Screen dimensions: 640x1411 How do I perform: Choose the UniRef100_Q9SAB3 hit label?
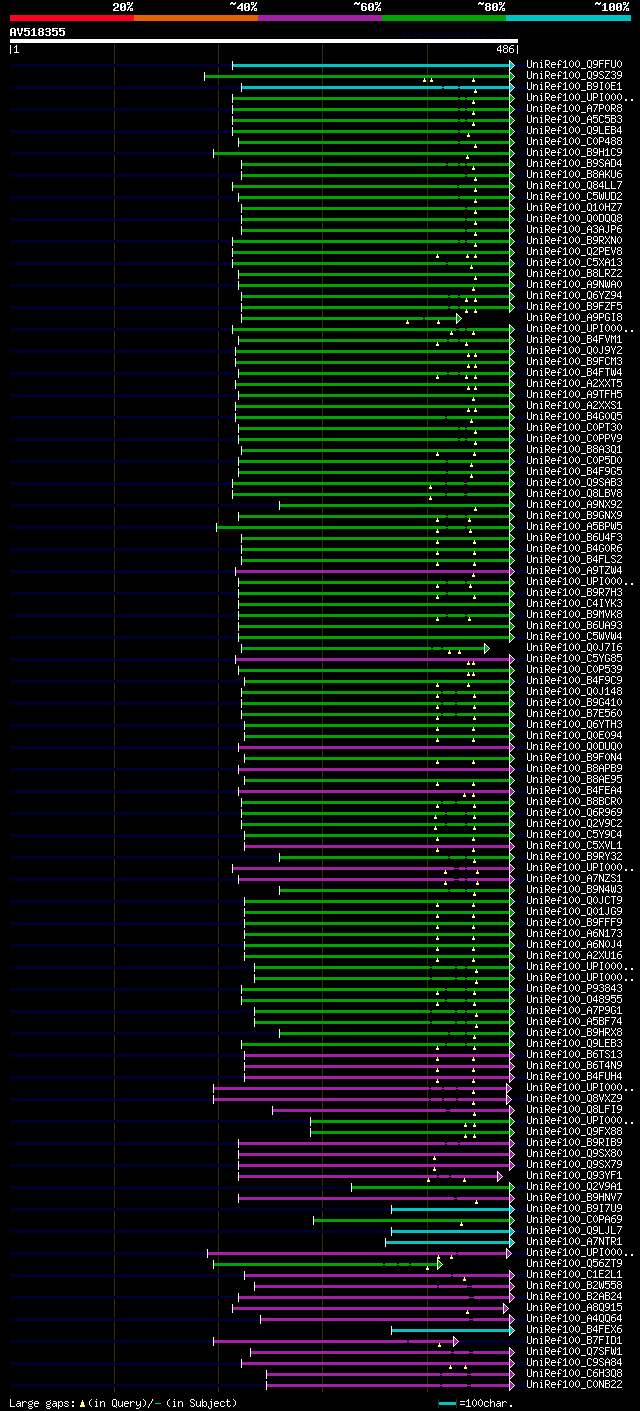pyautogui.click(x=574, y=483)
